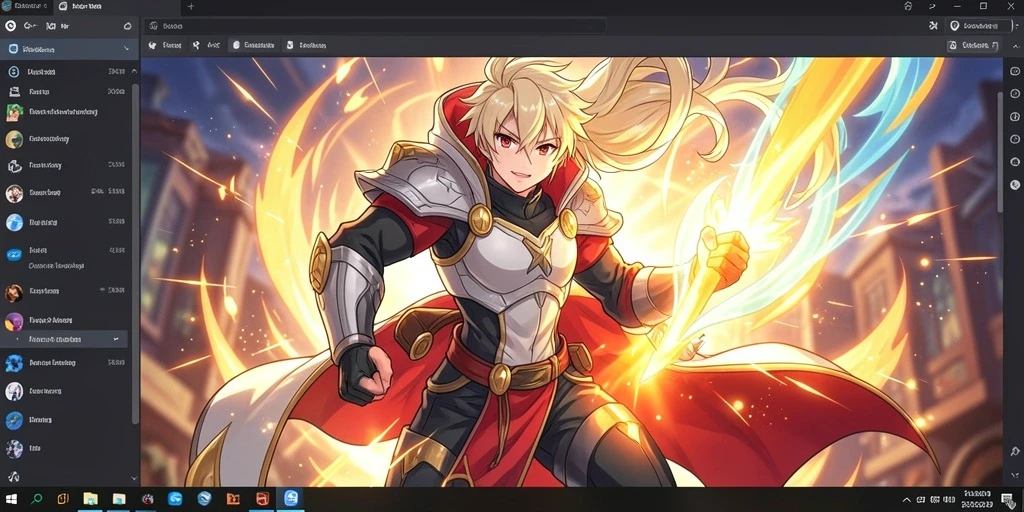Click the shield labeled button at top right
The height and width of the screenshot is (512, 1024).
click(x=974, y=25)
